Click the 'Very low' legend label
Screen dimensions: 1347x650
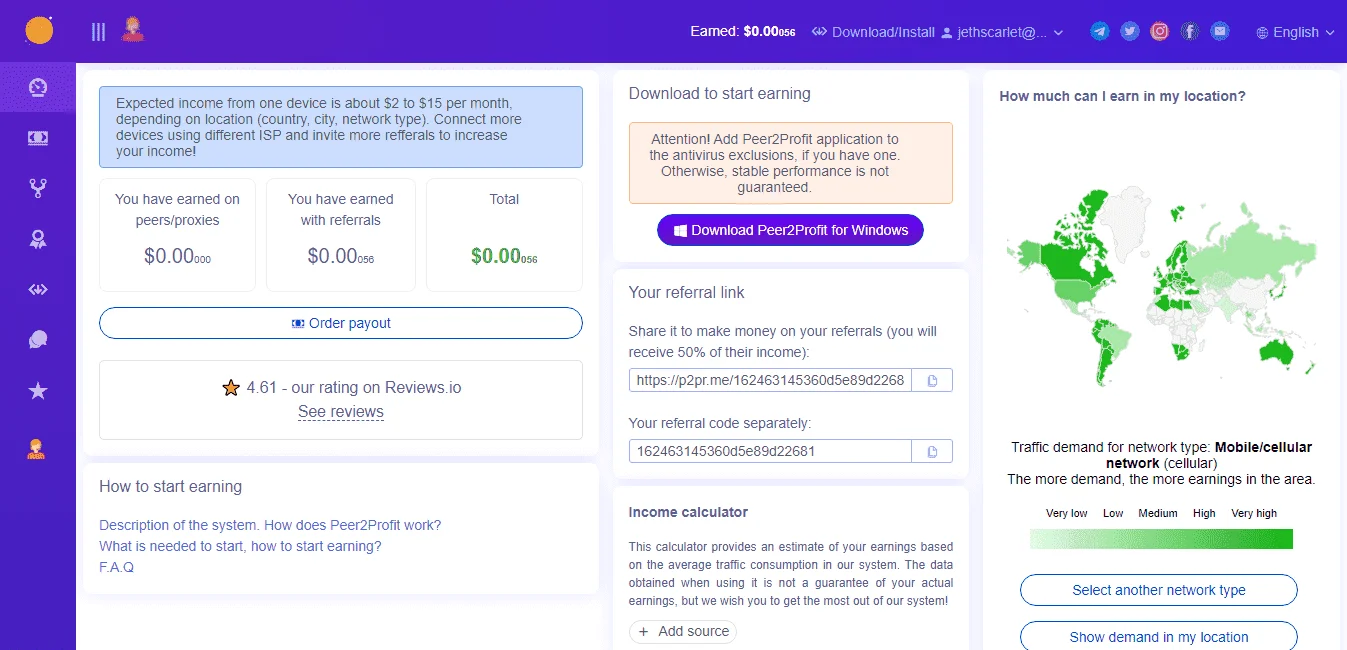click(x=1066, y=513)
